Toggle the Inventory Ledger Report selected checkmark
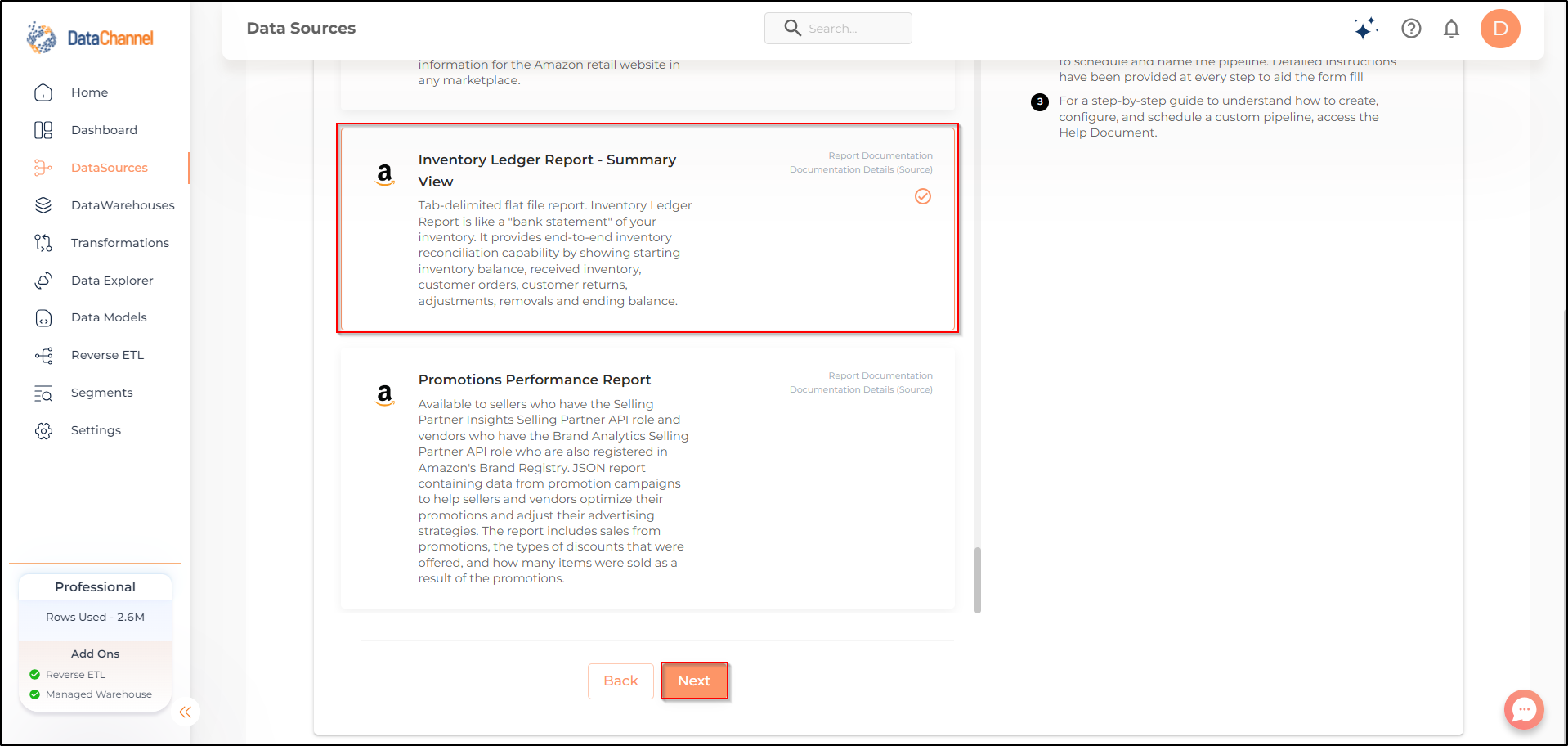This screenshot has width=1568, height=746. 923,196
